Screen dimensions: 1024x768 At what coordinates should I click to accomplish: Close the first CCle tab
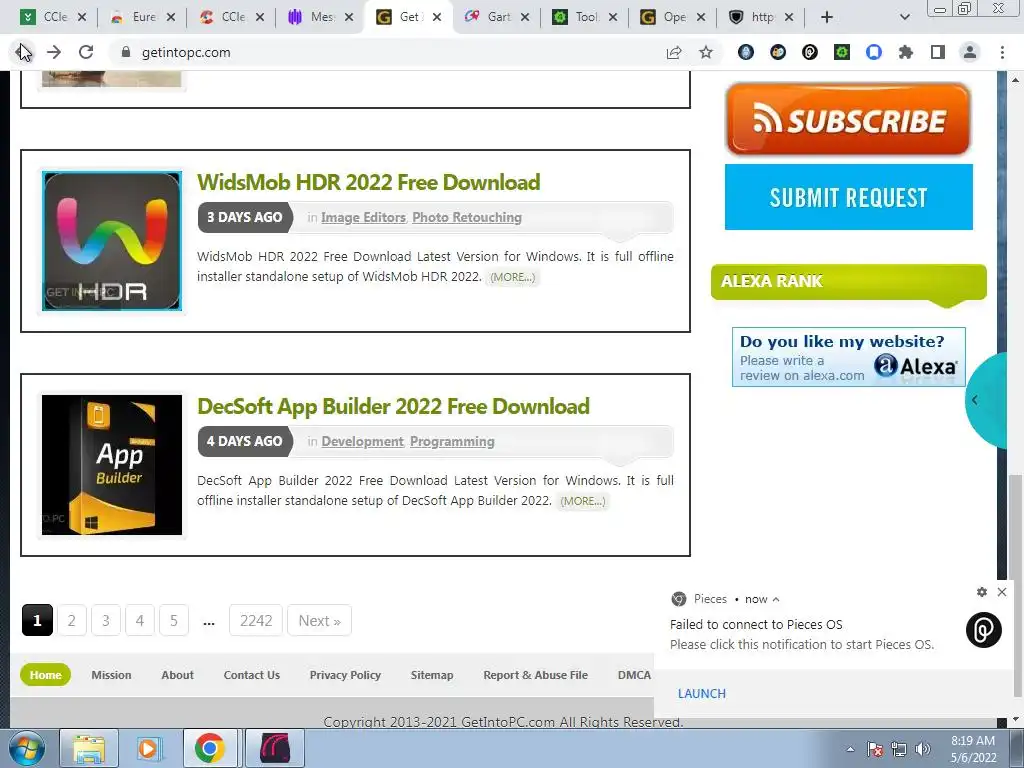click(x=82, y=18)
